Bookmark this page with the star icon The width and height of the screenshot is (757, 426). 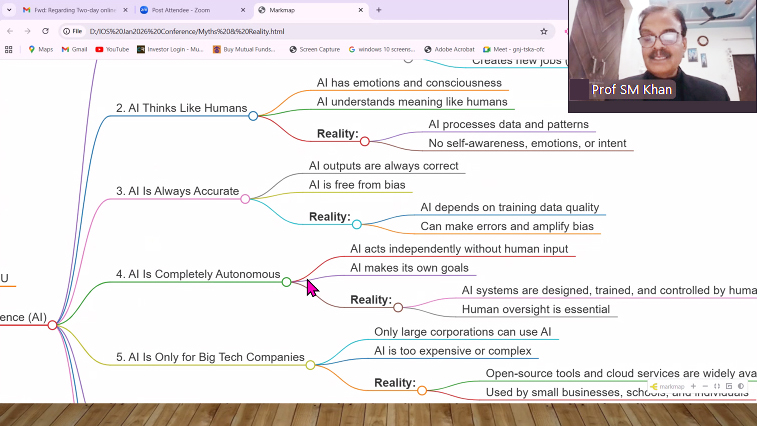pyautogui.click(x=543, y=31)
